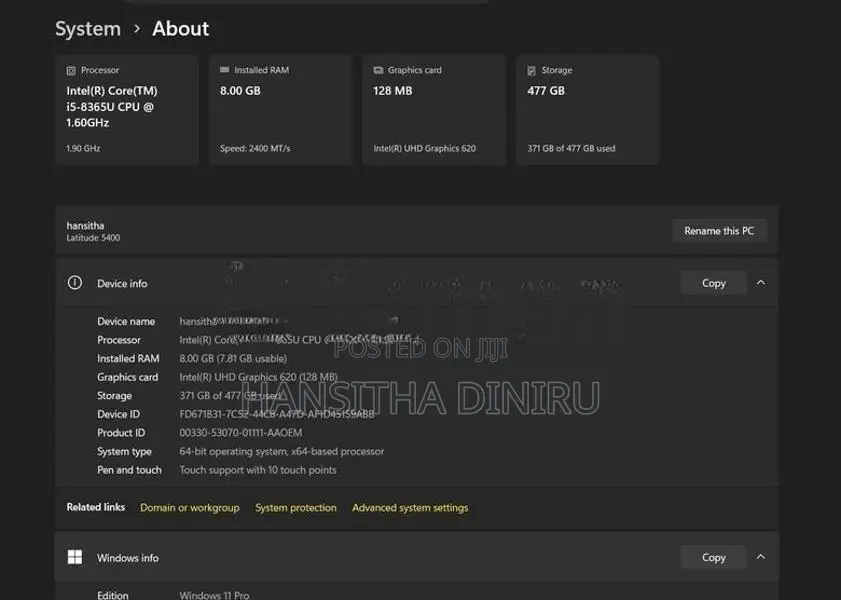Click the Windows logo icon

click(x=75, y=557)
